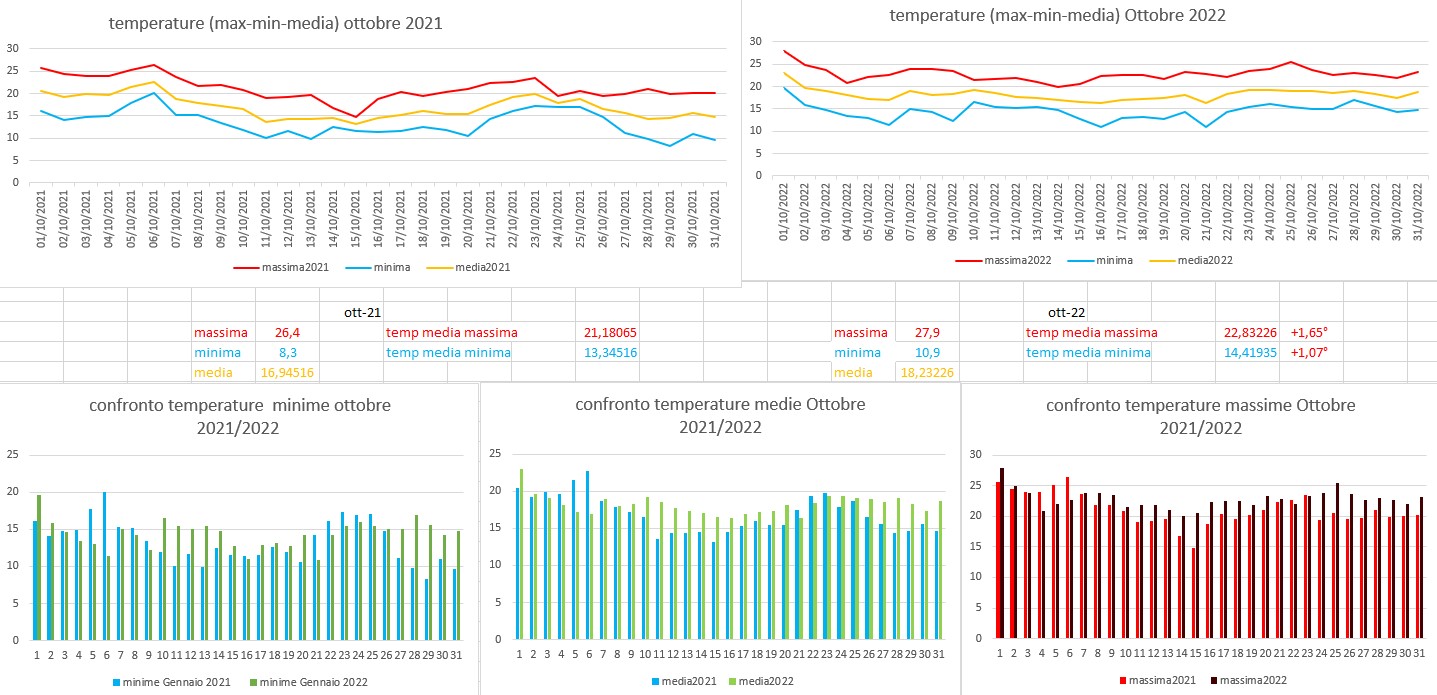Select the cell with value 18,23226
The width and height of the screenshot is (1437, 695).
tap(927, 372)
